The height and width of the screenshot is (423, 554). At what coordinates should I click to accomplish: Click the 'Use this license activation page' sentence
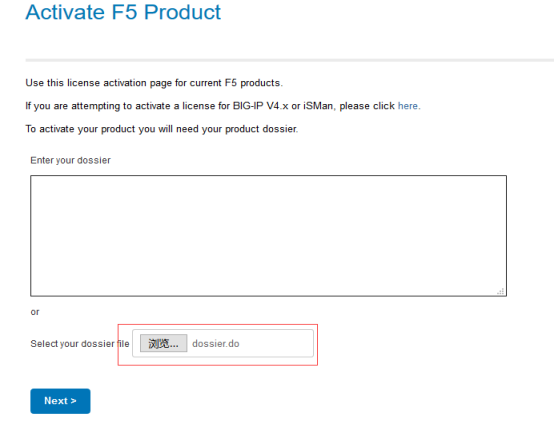coord(154,83)
